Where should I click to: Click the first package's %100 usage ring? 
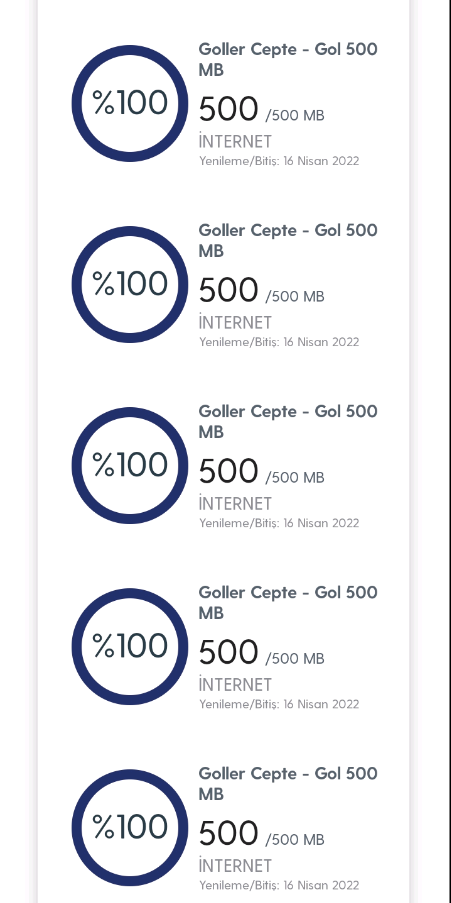[130, 103]
